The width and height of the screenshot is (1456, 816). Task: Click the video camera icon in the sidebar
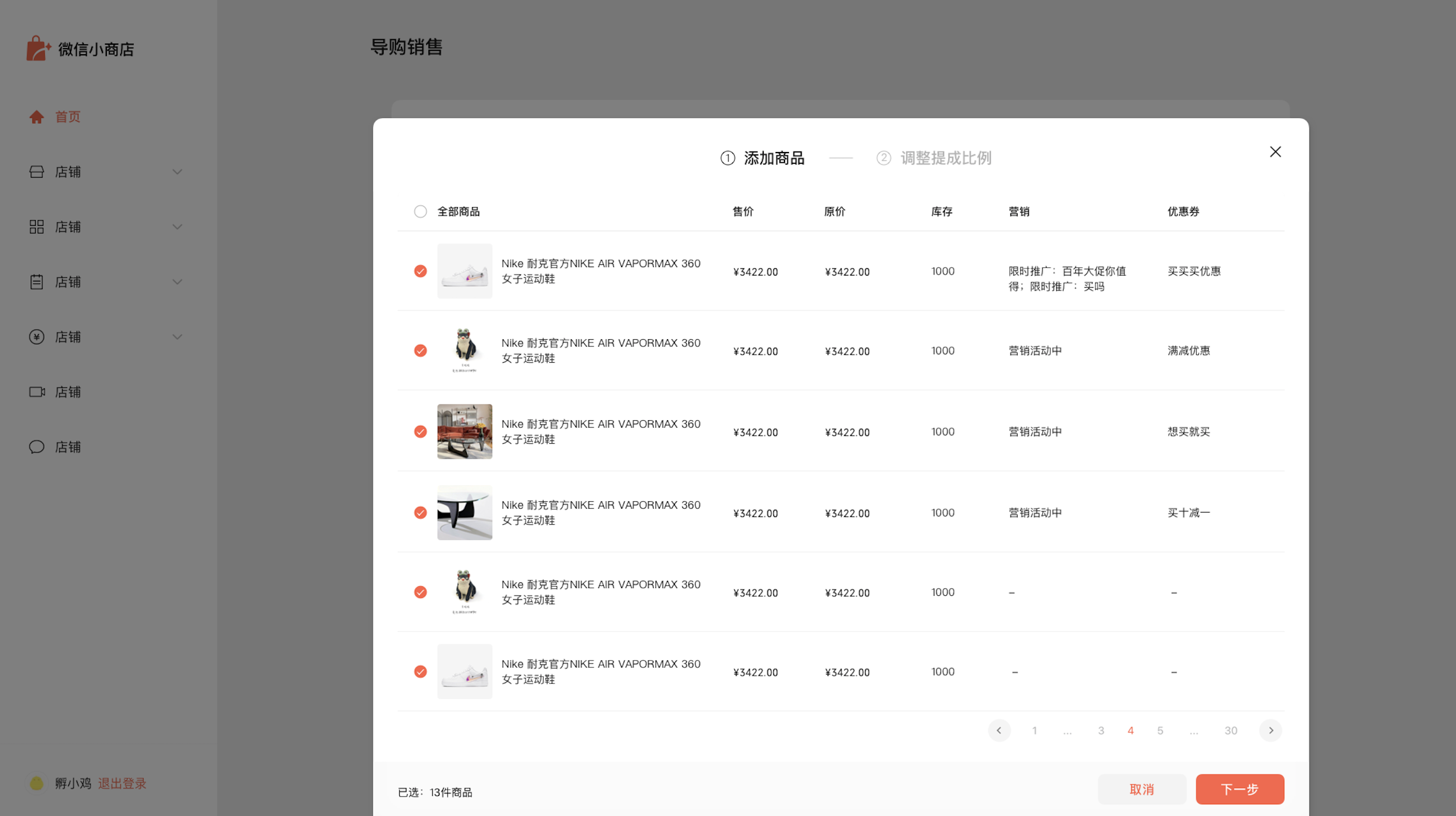click(37, 392)
